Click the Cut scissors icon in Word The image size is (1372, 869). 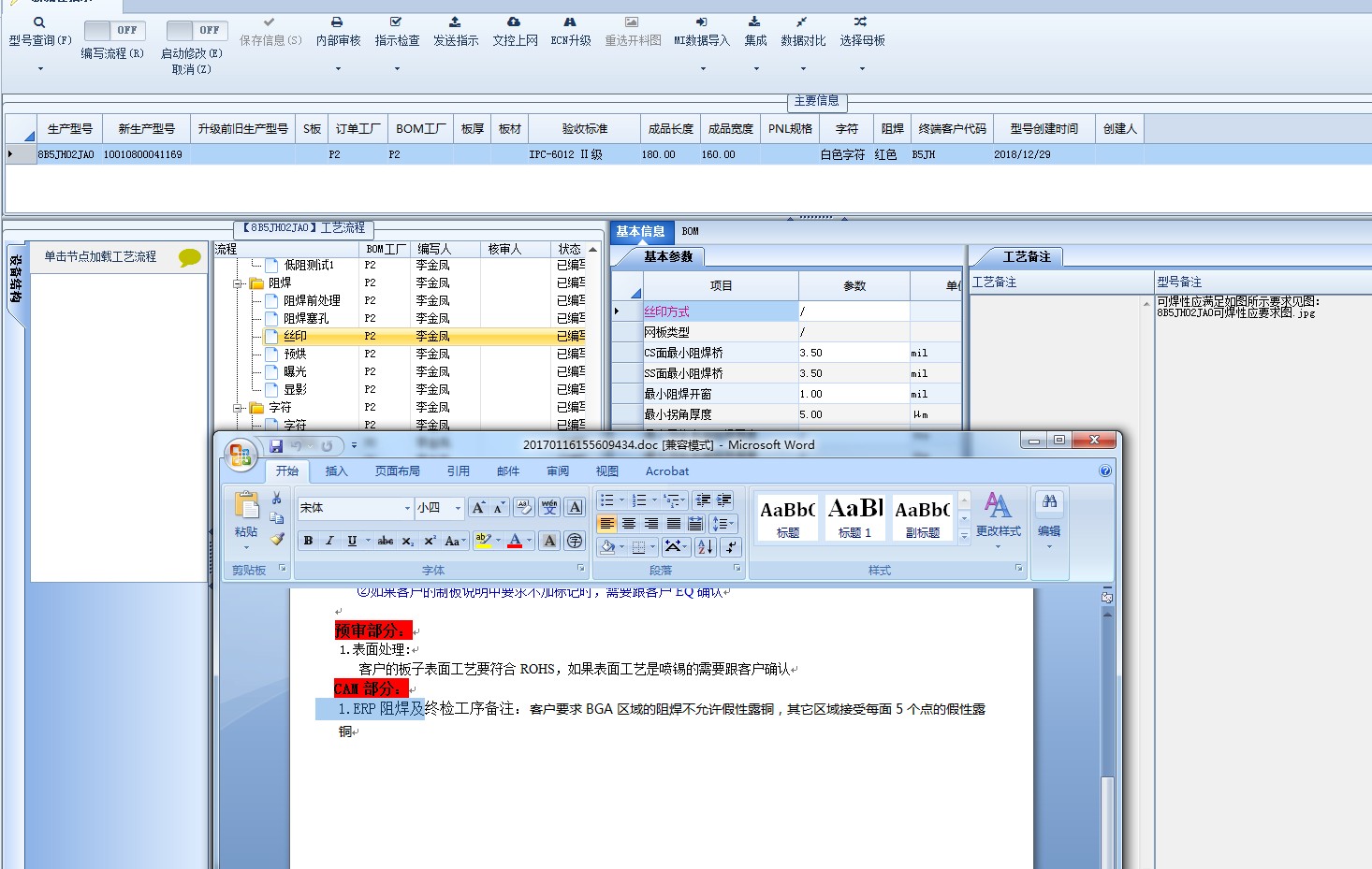pos(276,498)
